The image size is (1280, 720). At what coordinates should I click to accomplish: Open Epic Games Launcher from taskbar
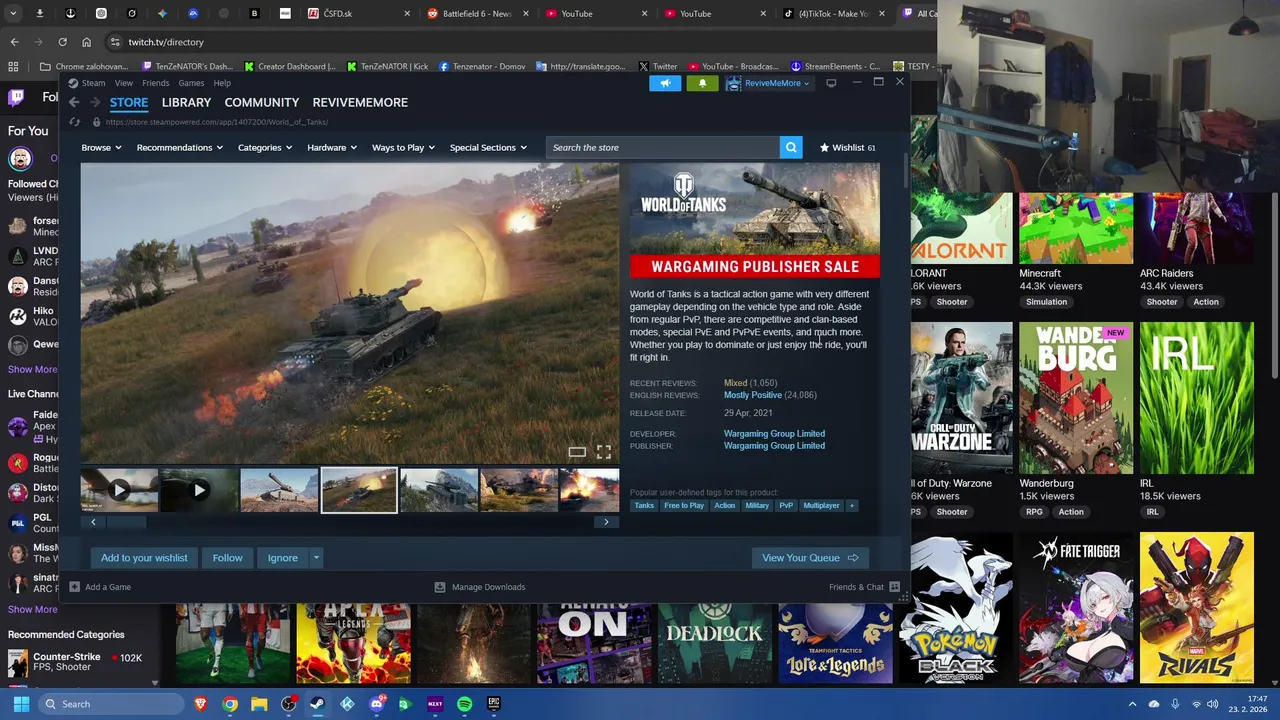pos(493,704)
